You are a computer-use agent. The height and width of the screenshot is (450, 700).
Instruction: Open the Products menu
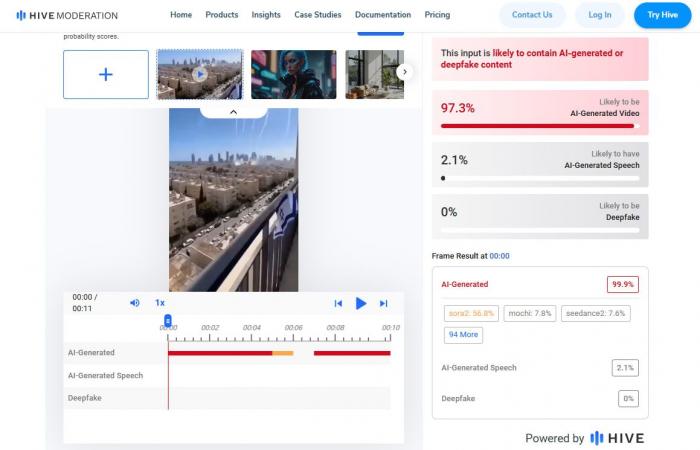point(221,15)
